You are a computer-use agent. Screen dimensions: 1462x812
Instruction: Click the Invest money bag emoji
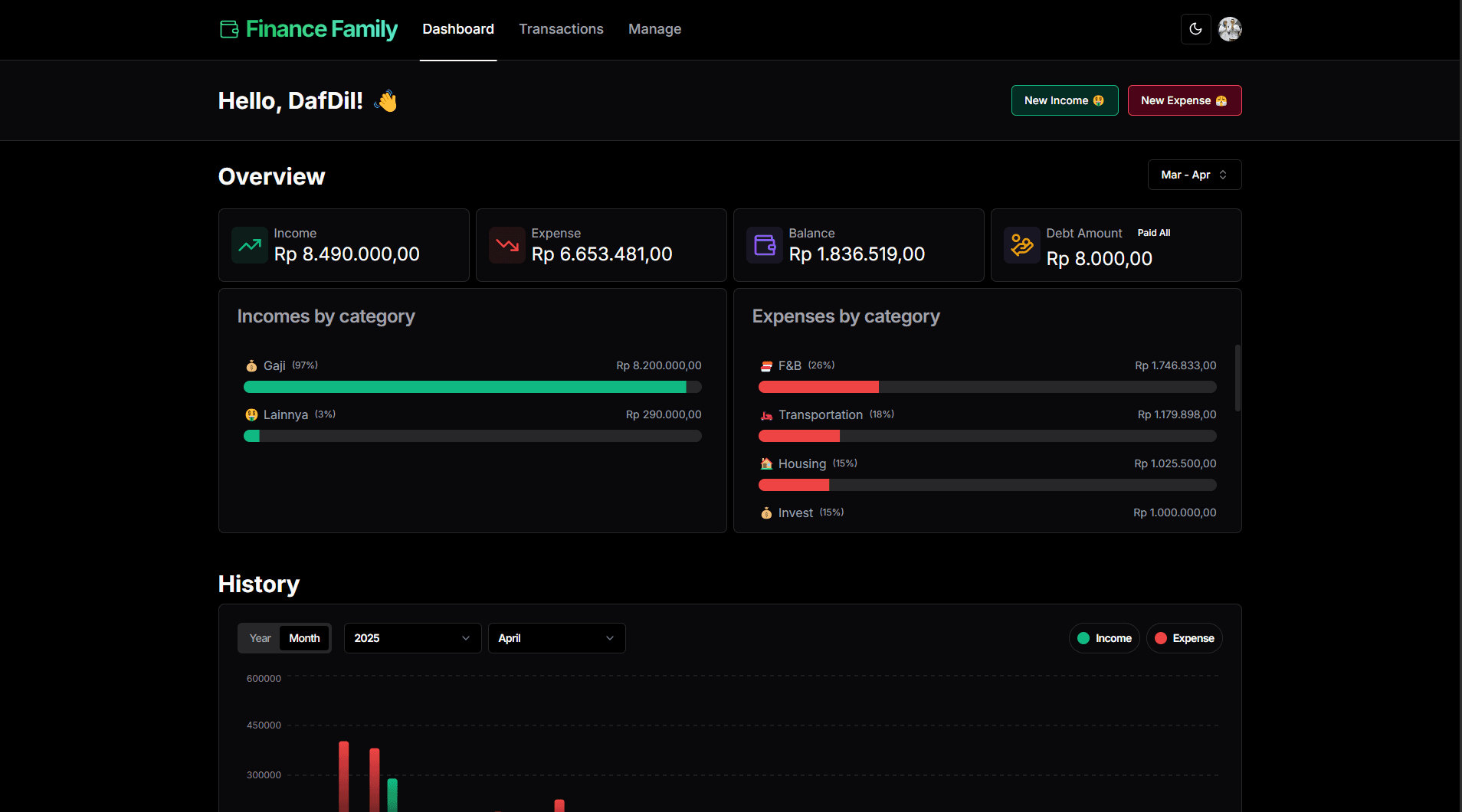click(x=766, y=513)
